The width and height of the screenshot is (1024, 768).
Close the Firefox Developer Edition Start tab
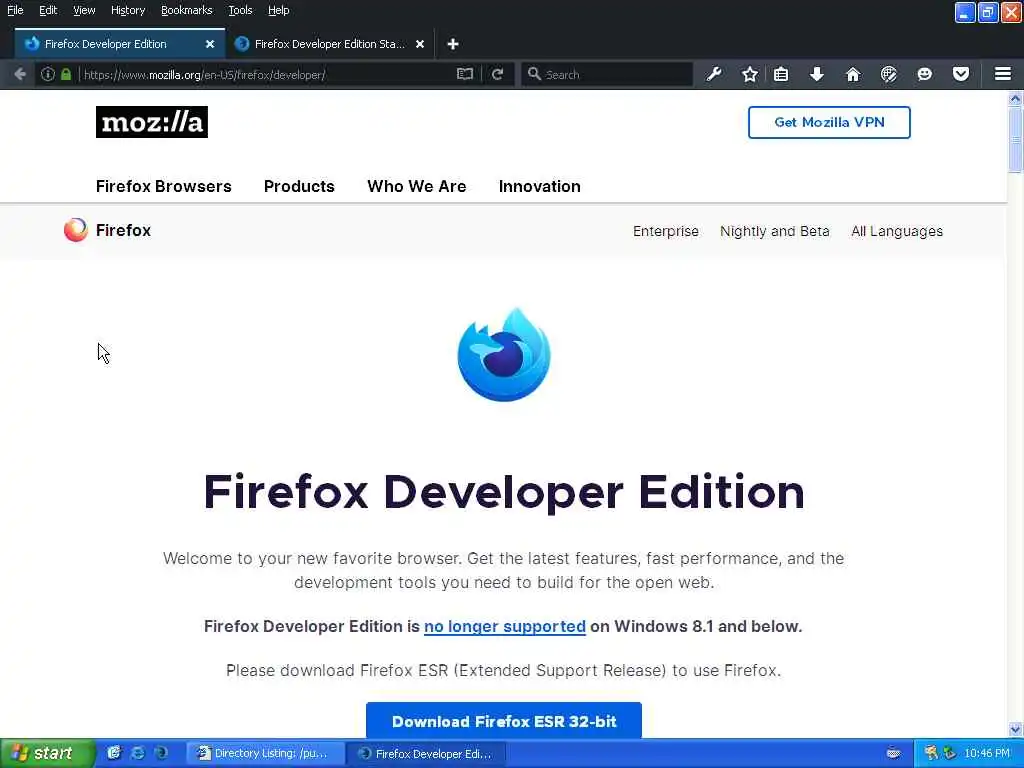(420, 44)
